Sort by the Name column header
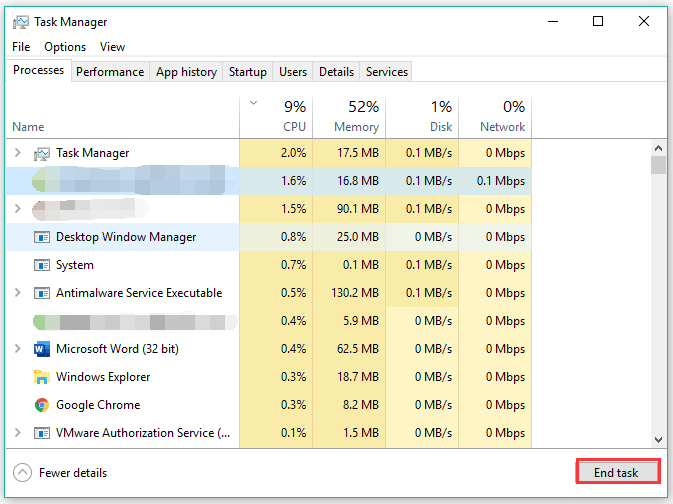The width and height of the screenshot is (673, 504). tap(28, 127)
